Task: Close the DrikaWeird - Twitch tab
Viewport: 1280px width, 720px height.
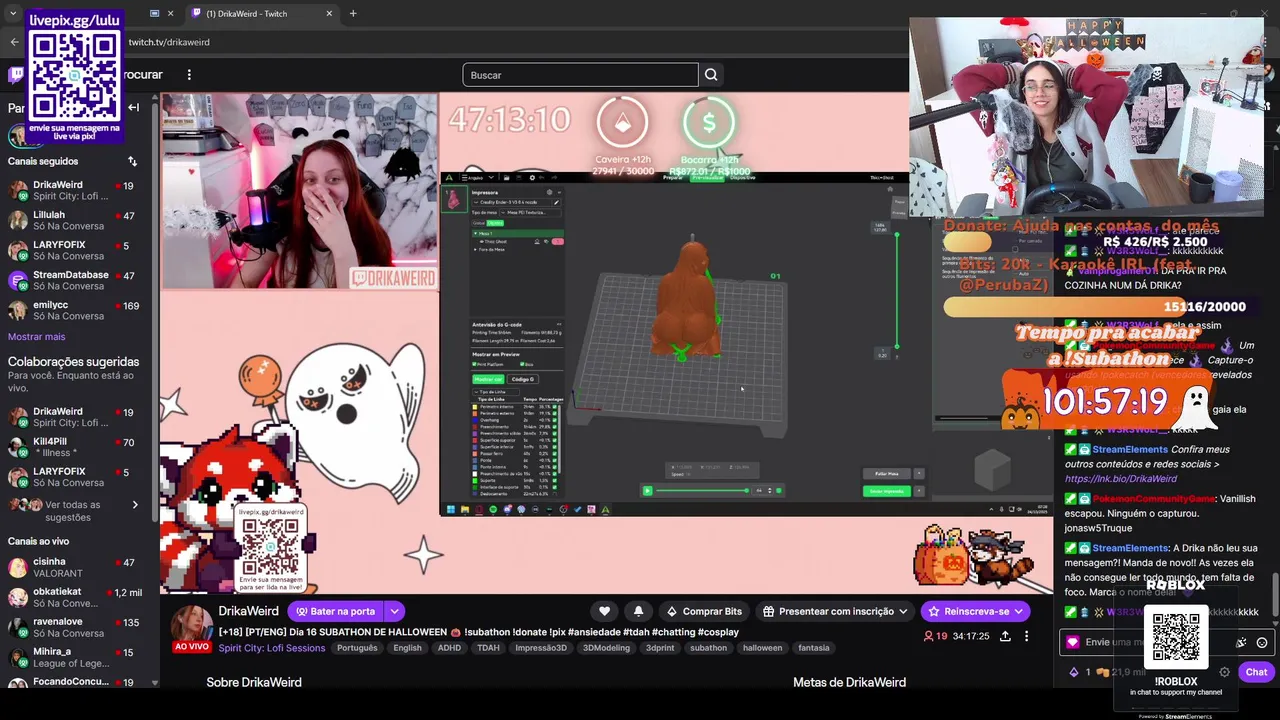Action: click(x=329, y=13)
